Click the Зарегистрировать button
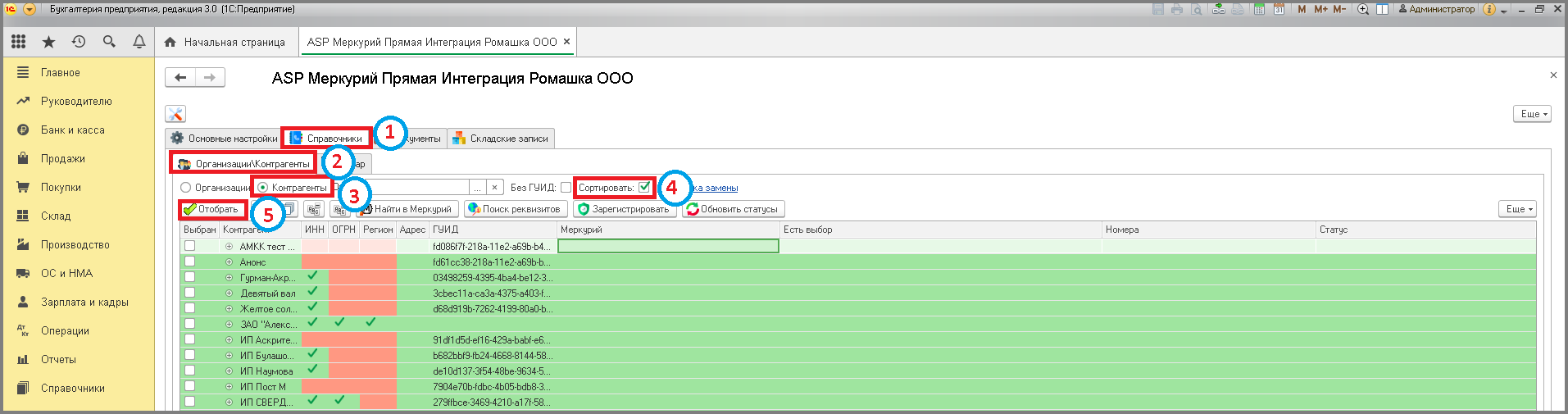Screen dimensions: 1568x414 click(625, 209)
